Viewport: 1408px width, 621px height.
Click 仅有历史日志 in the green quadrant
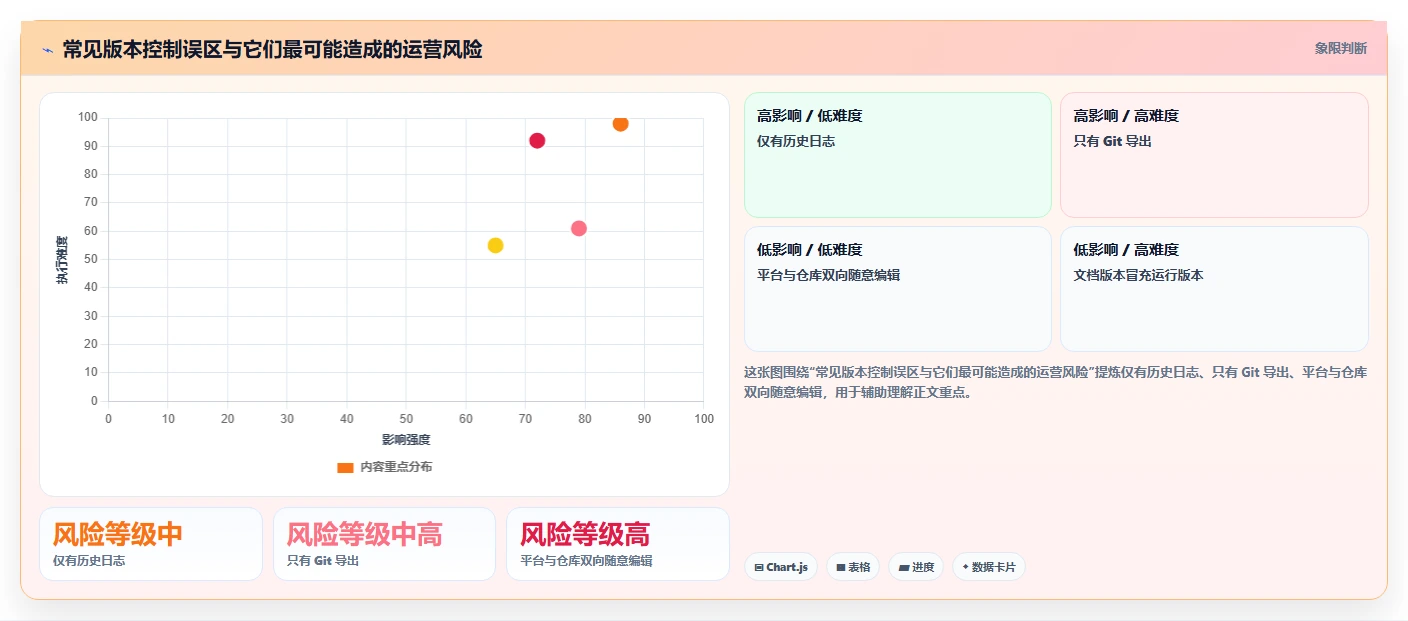(797, 141)
